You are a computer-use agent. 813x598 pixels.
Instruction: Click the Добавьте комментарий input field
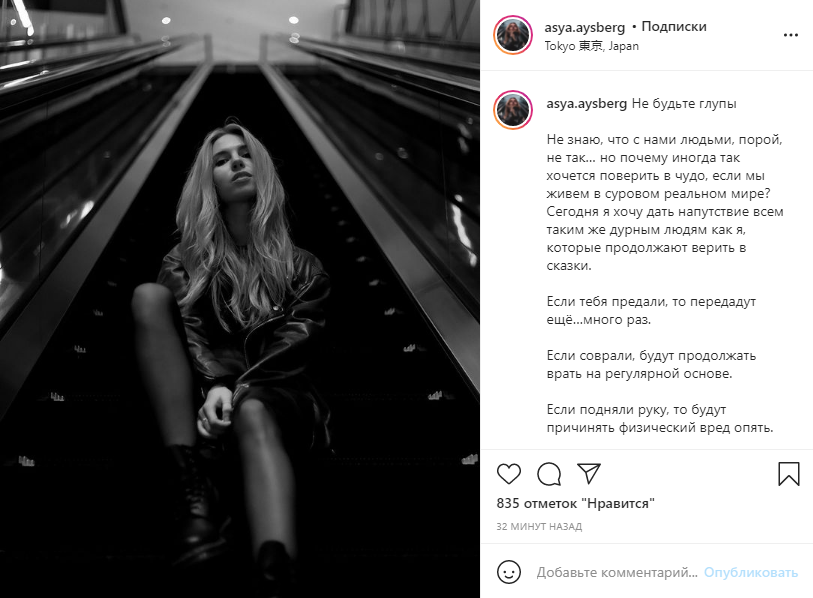pyautogui.click(x=616, y=572)
